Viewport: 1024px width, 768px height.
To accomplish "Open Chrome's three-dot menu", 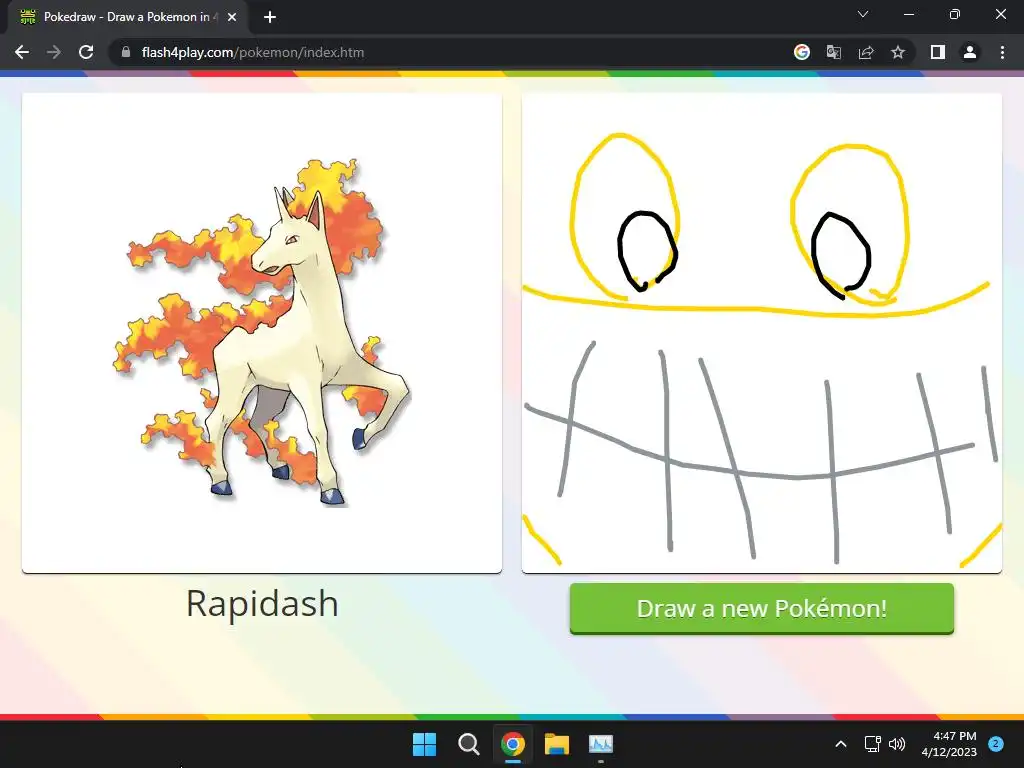I will [1002, 52].
